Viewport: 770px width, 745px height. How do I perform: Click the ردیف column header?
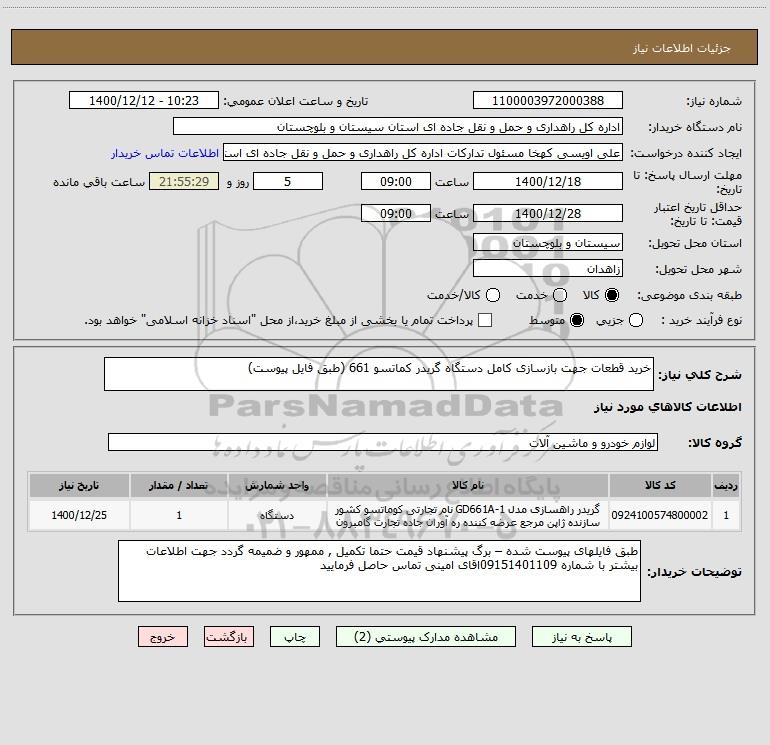[726, 485]
